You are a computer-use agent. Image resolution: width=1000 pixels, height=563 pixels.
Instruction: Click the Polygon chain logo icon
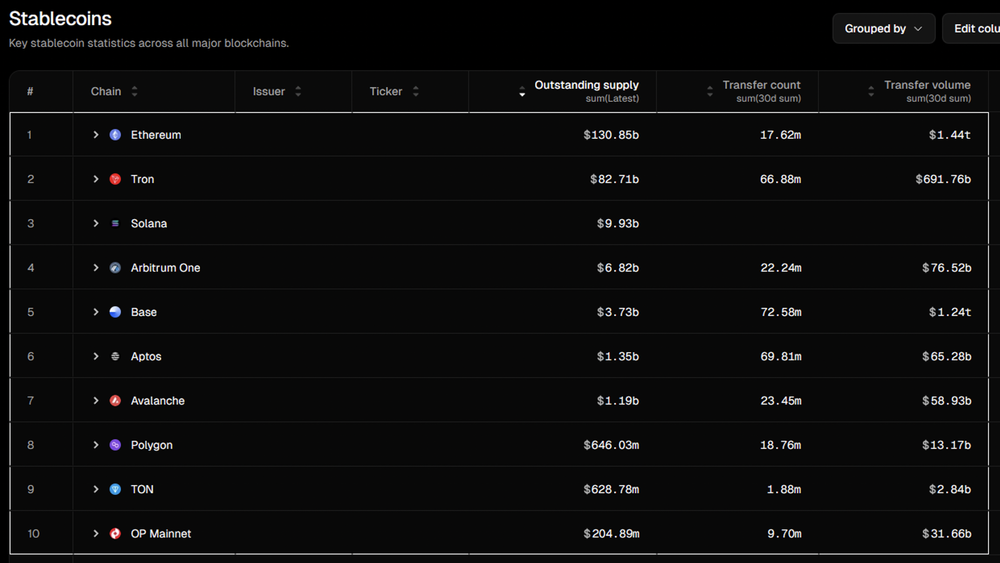[x=115, y=445]
